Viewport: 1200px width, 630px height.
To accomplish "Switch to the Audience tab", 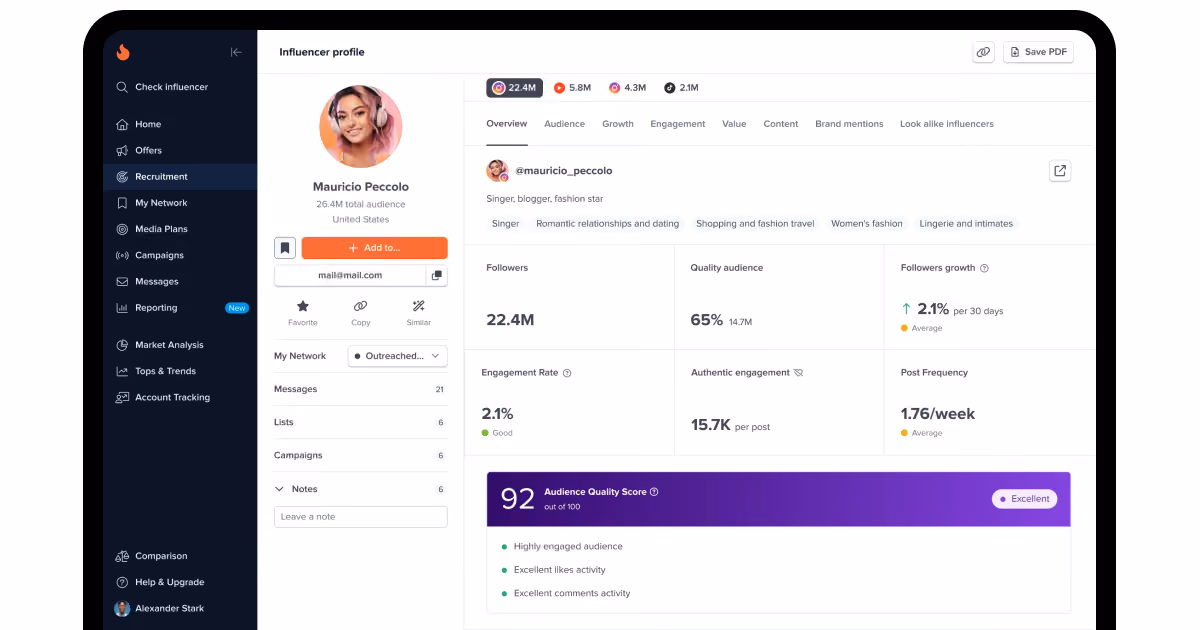I will [565, 124].
